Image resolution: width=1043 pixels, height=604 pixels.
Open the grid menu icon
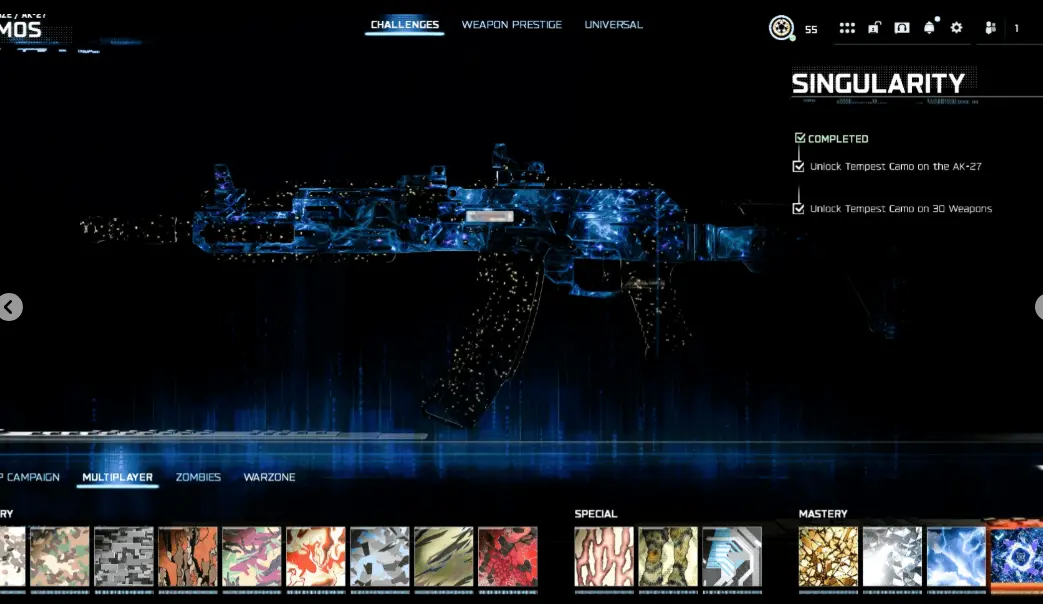click(x=847, y=28)
